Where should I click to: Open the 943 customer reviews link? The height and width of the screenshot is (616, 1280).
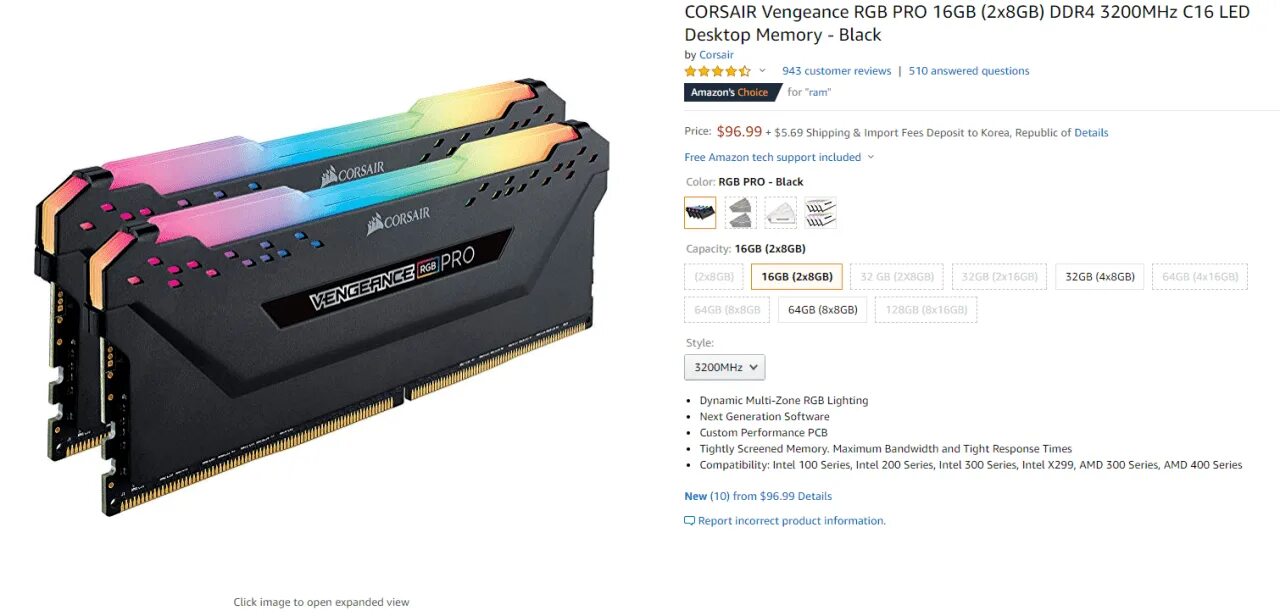click(x=836, y=71)
